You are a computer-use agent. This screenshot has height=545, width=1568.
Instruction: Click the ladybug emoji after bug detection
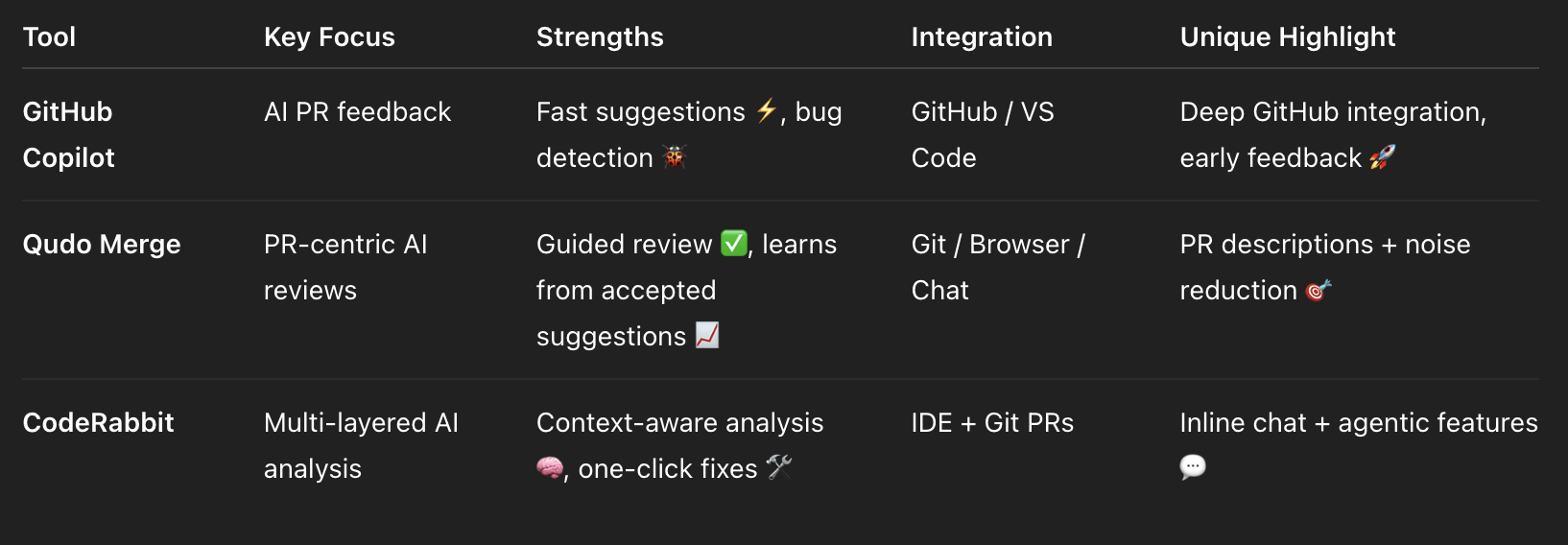[x=675, y=156]
